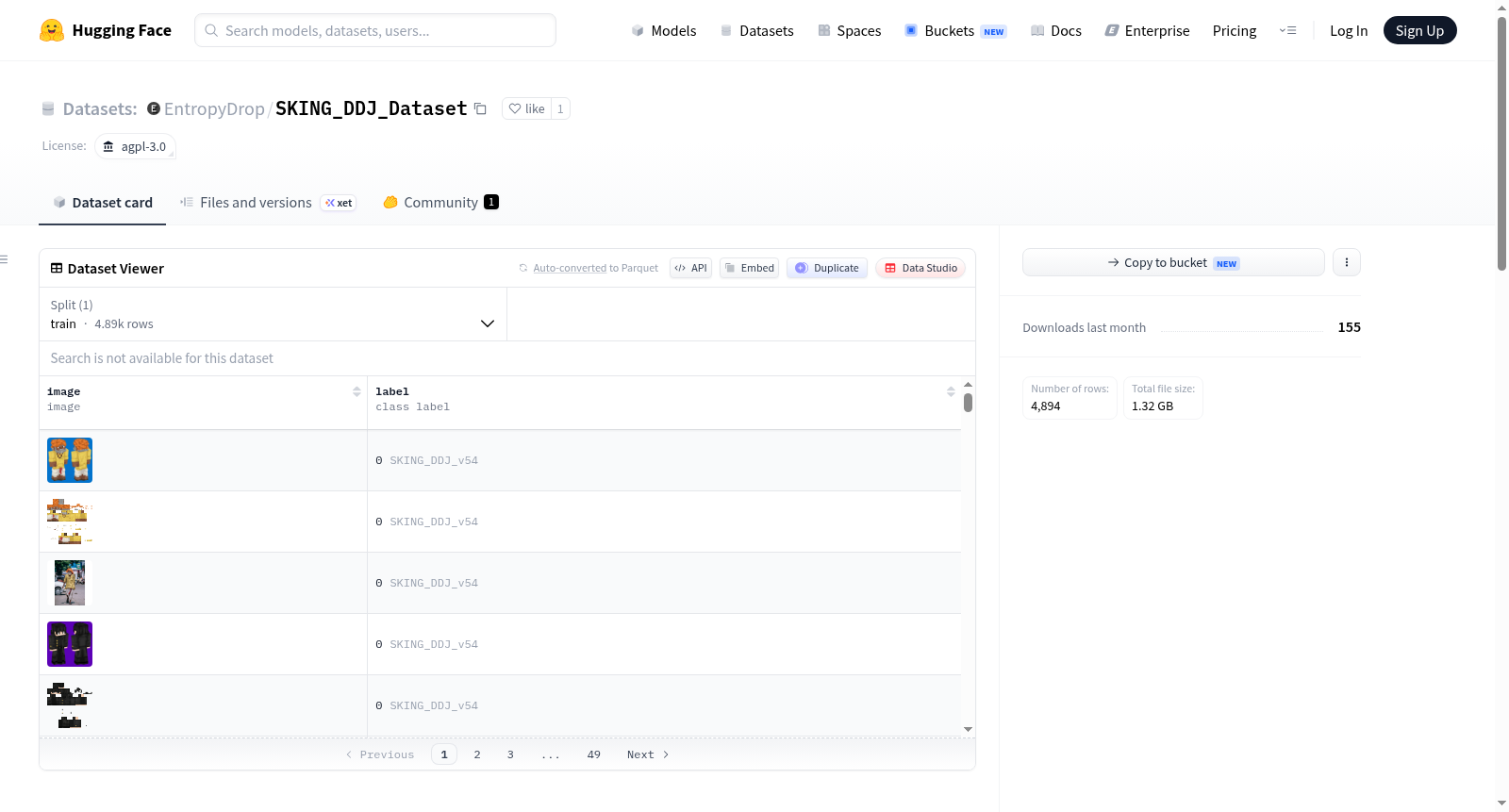Focus the search models input field
Screen dimensions: 1509x812
375,30
